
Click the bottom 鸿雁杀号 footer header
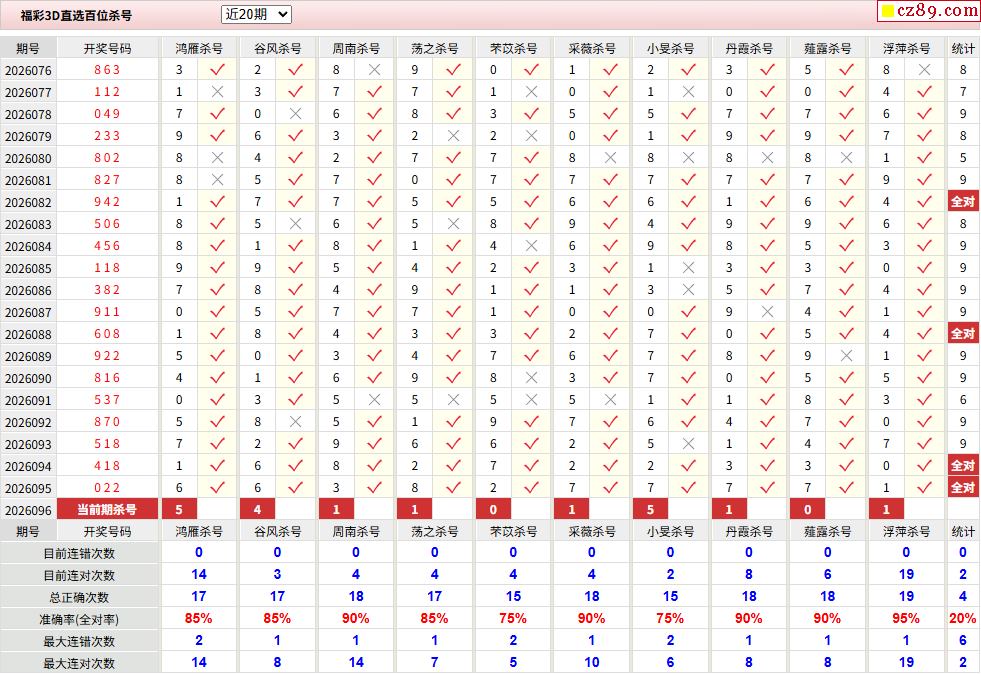[199, 532]
